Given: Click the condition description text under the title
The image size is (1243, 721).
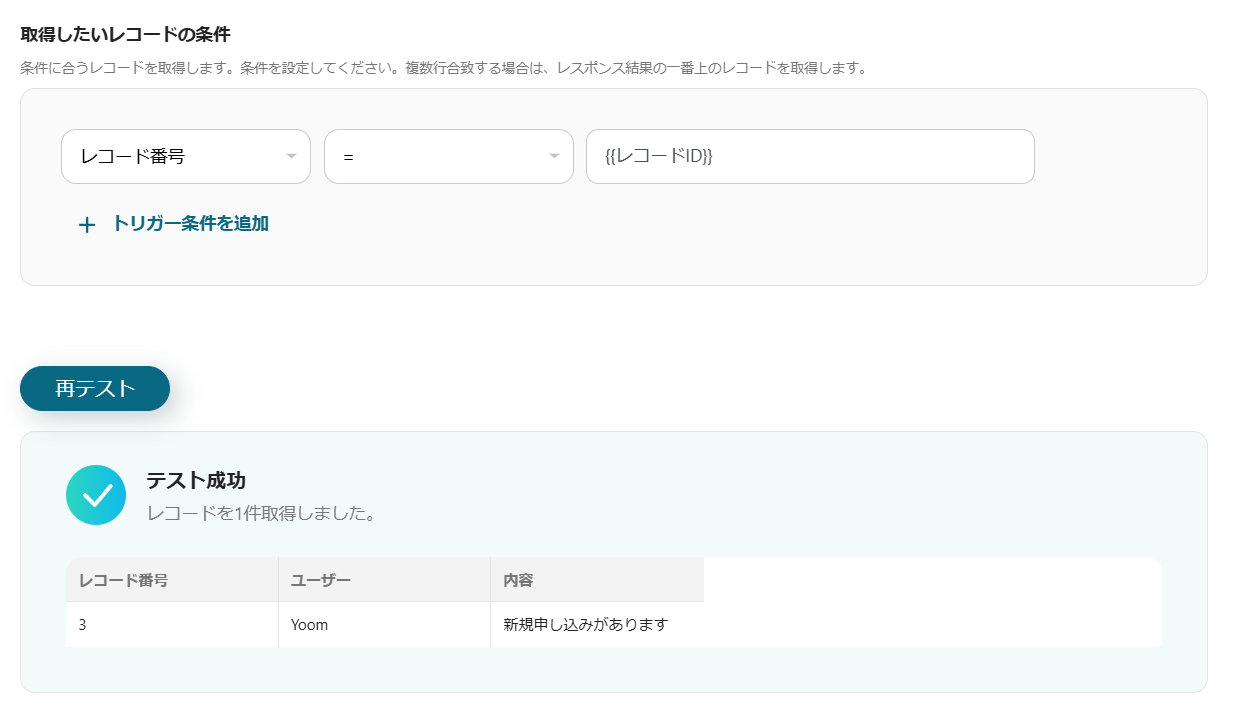Looking at the screenshot, I should [442, 69].
